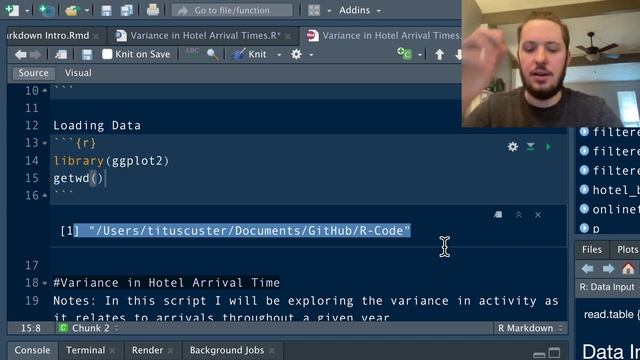Image resolution: width=640 pixels, height=360 pixels.
Task: Run spell check with ABC icon
Action: click(191, 53)
